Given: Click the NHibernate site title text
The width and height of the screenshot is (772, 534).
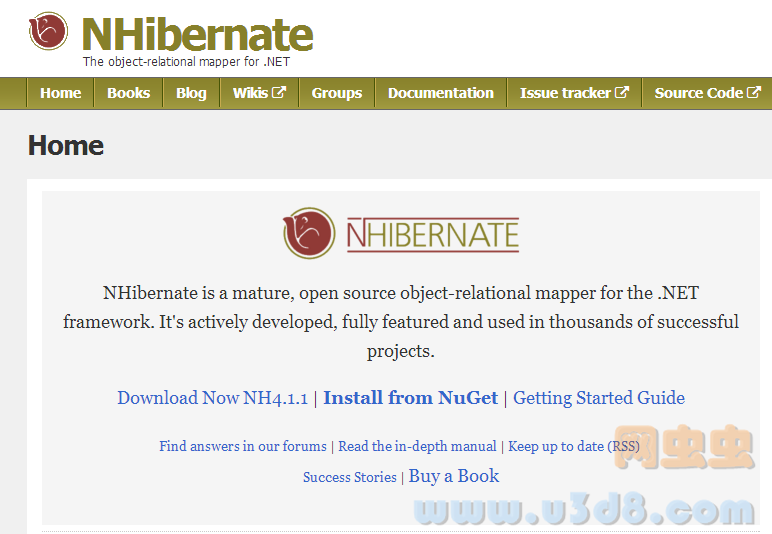Looking at the screenshot, I should tap(197, 34).
